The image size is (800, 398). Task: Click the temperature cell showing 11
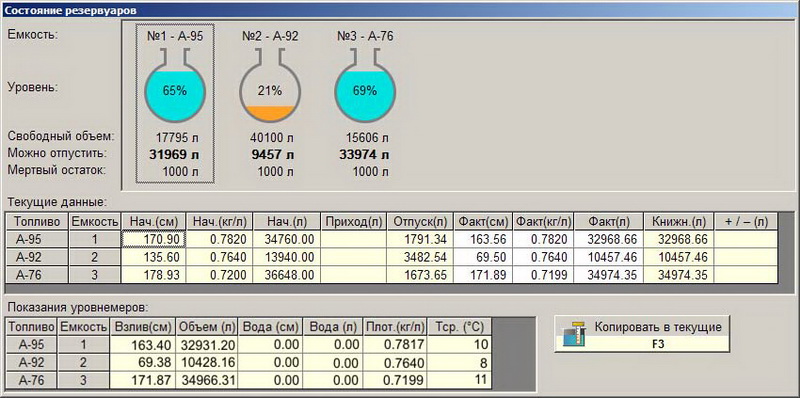[460, 381]
